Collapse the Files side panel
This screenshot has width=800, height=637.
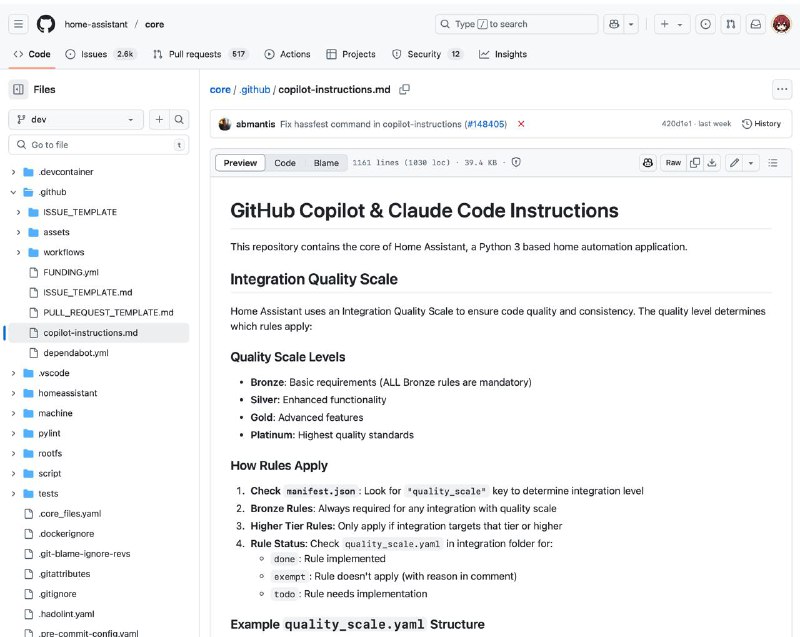(18, 89)
